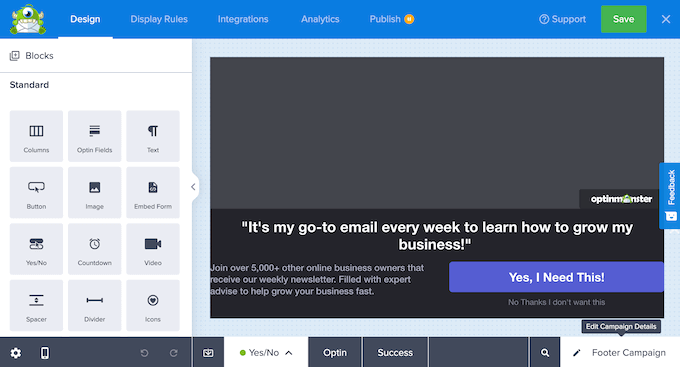
Task: Add an Icons block
Action: (x=153, y=305)
